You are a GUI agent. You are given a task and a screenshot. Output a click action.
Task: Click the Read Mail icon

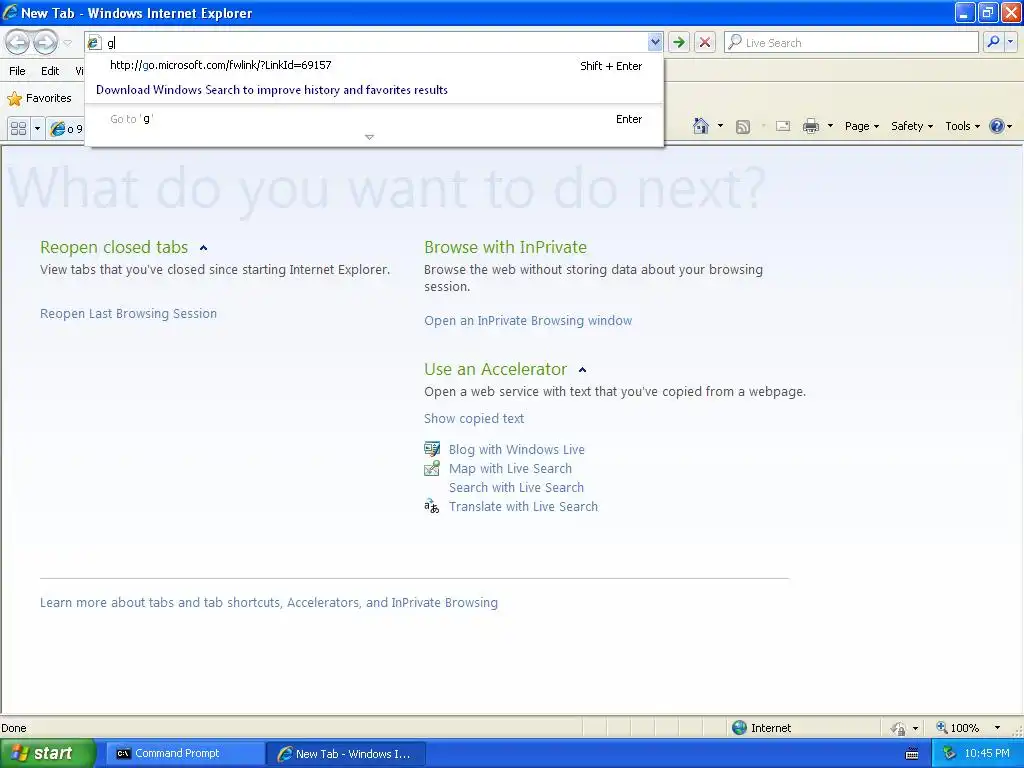[x=783, y=127]
